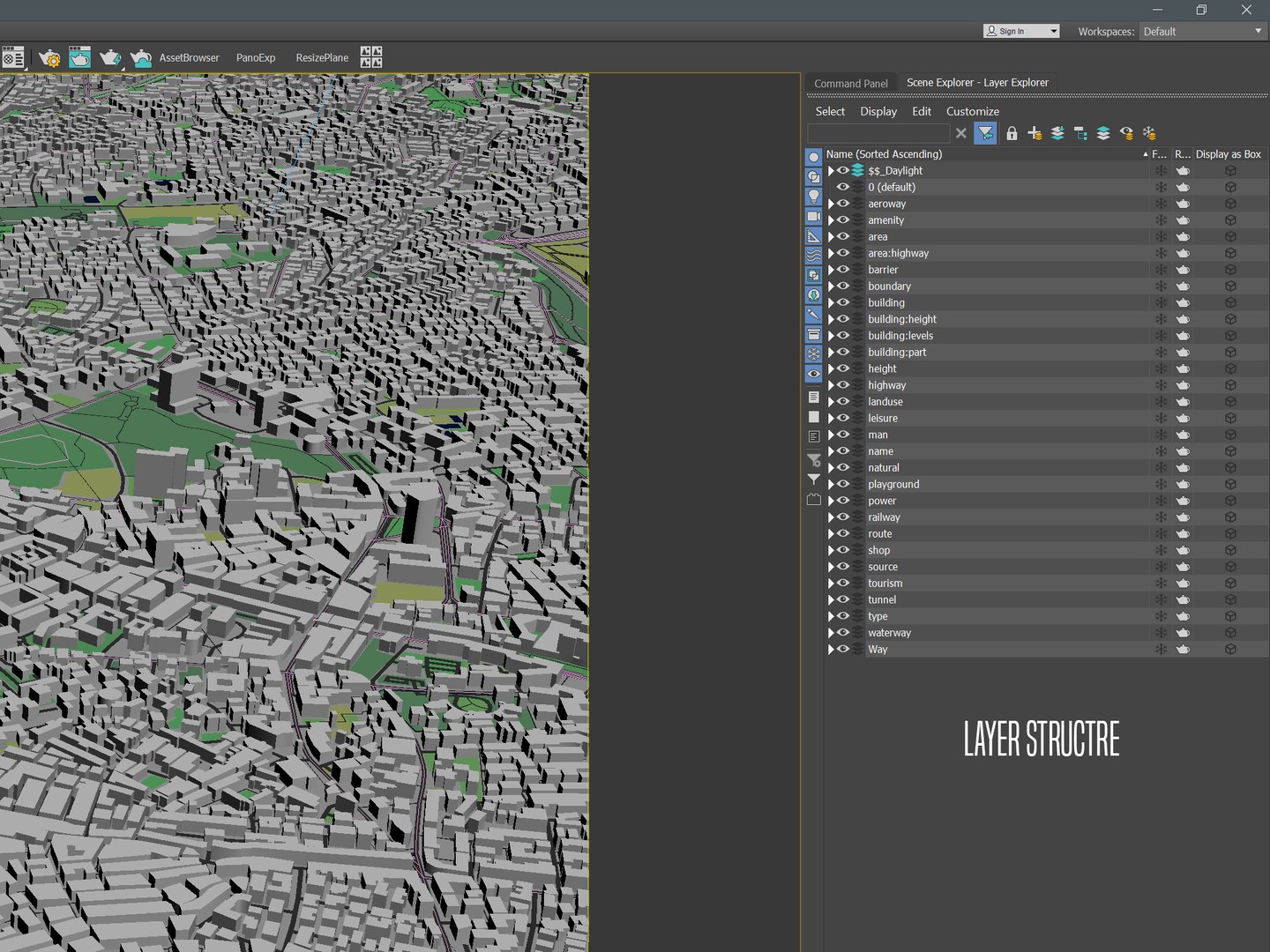Viewport: 1270px width, 952px height.
Task: Clear the layer search with X
Action: click(961, 133)
